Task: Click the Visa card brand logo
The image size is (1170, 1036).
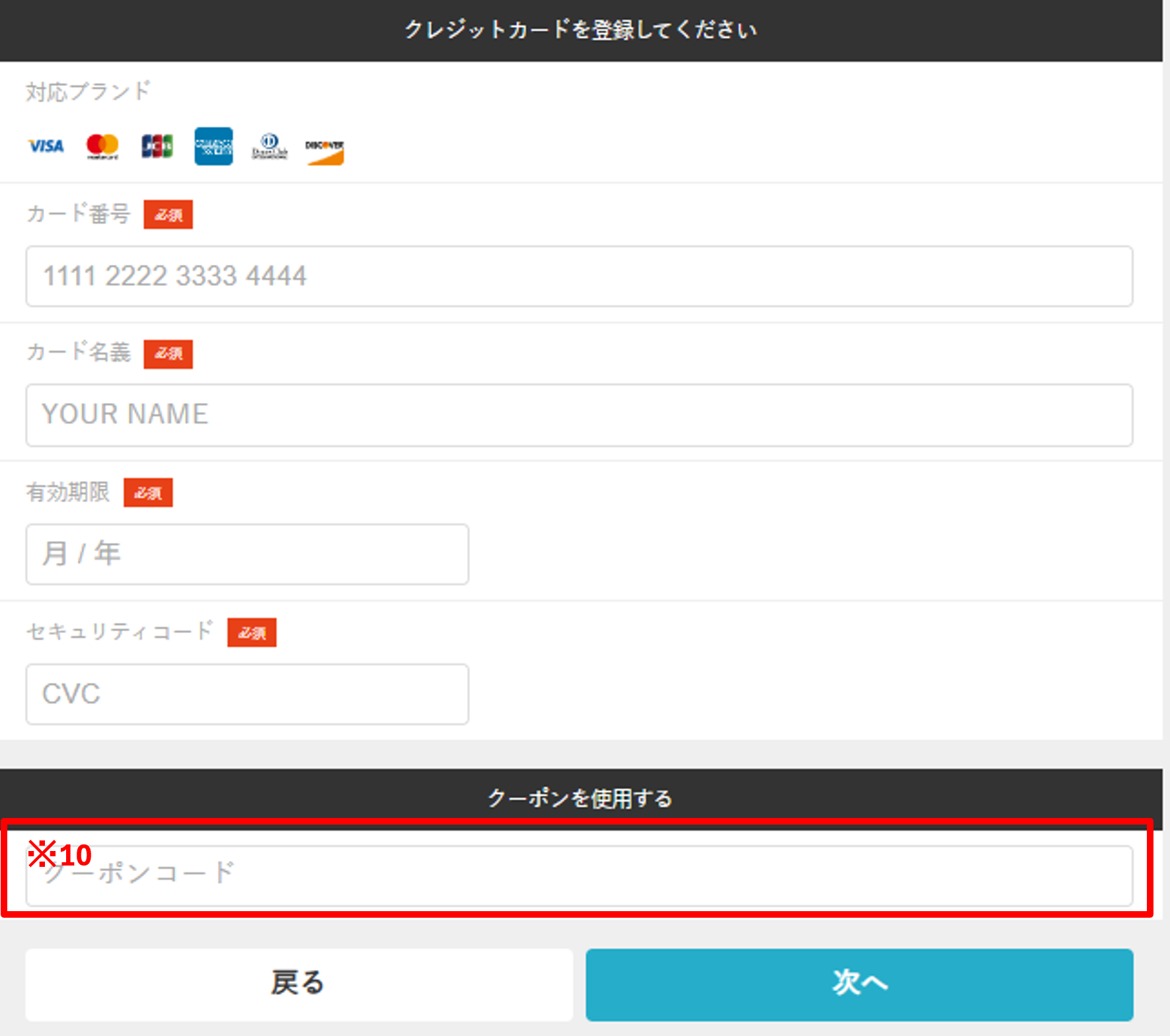Action: (46, 146)
